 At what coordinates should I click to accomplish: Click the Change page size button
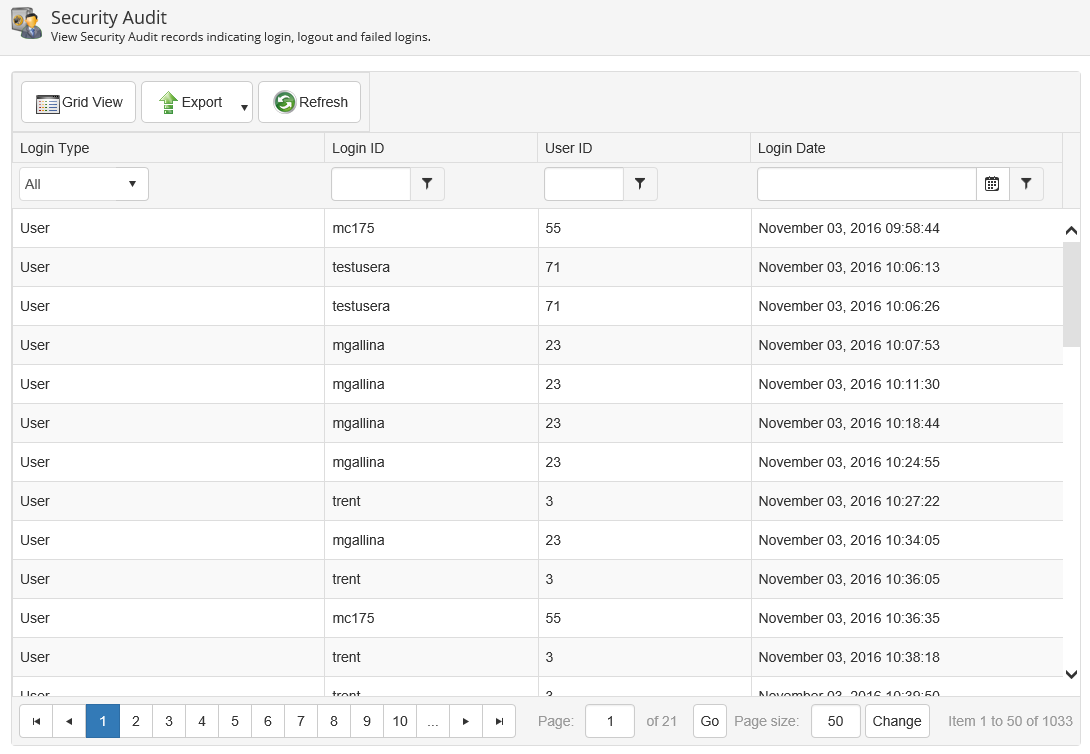pyautogui.click(x=897, y=721)
